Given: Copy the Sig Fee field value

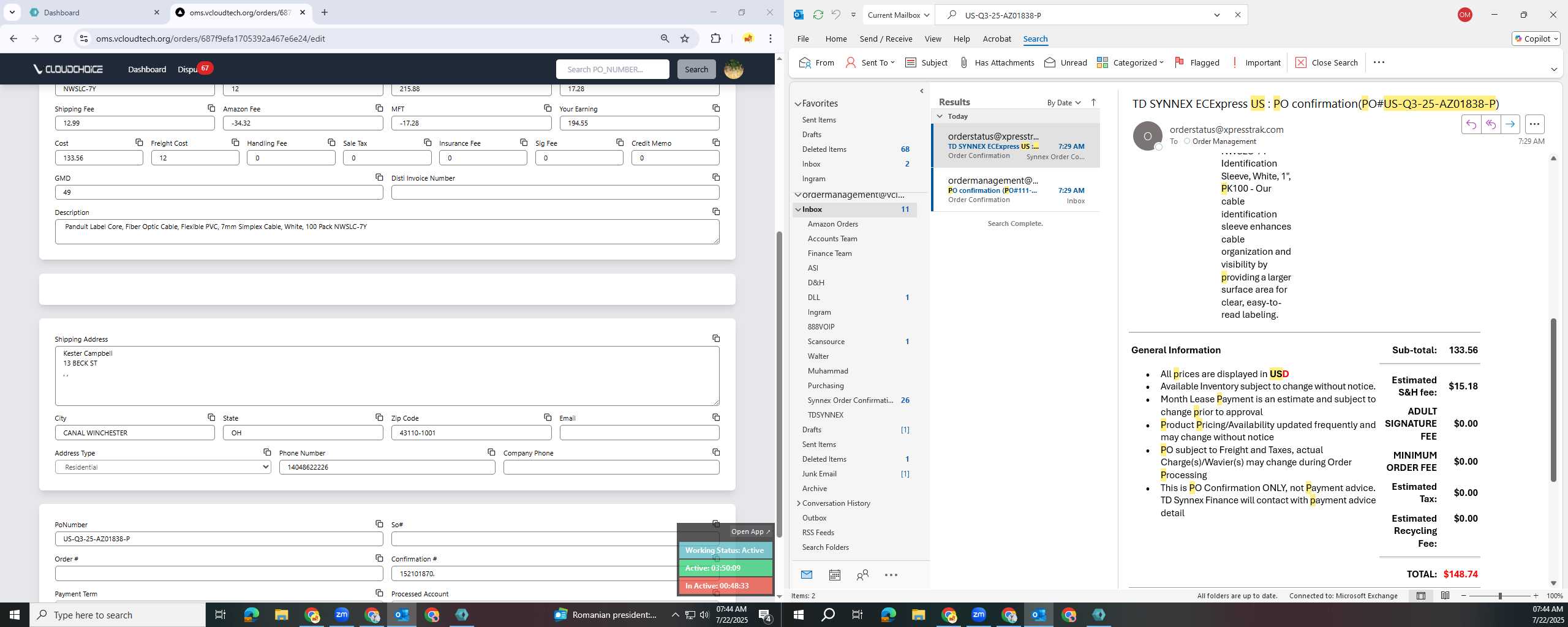Looking at the screenshot, I should (x=620, y=142).
